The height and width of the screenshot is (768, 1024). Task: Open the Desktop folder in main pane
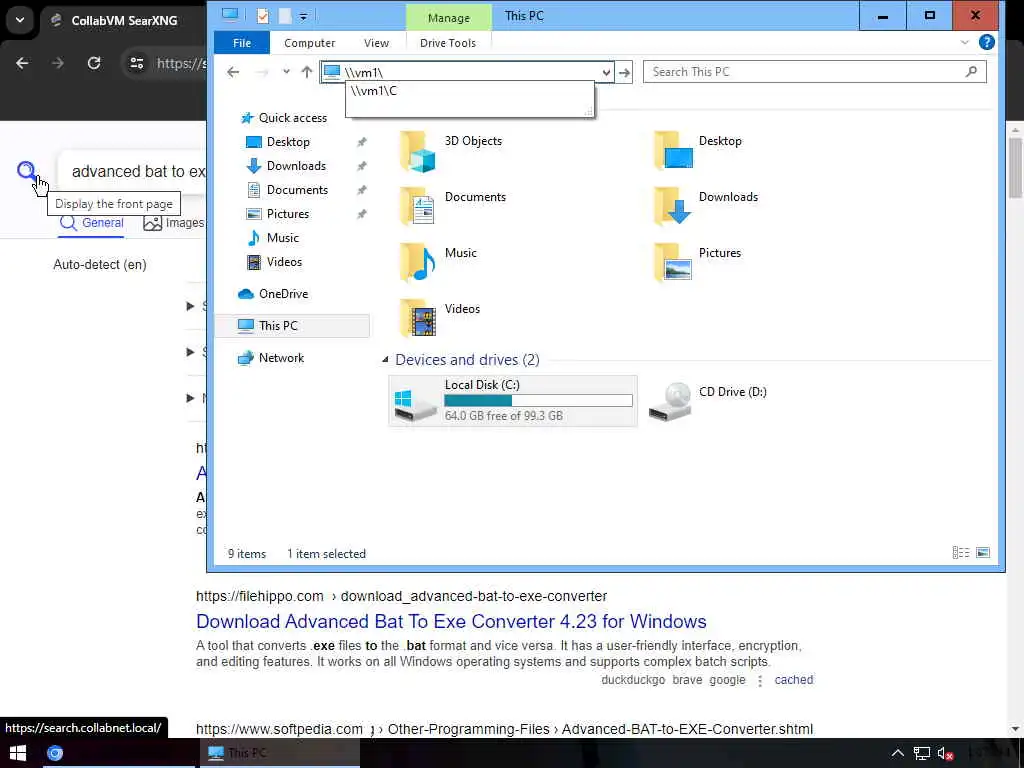673,152
